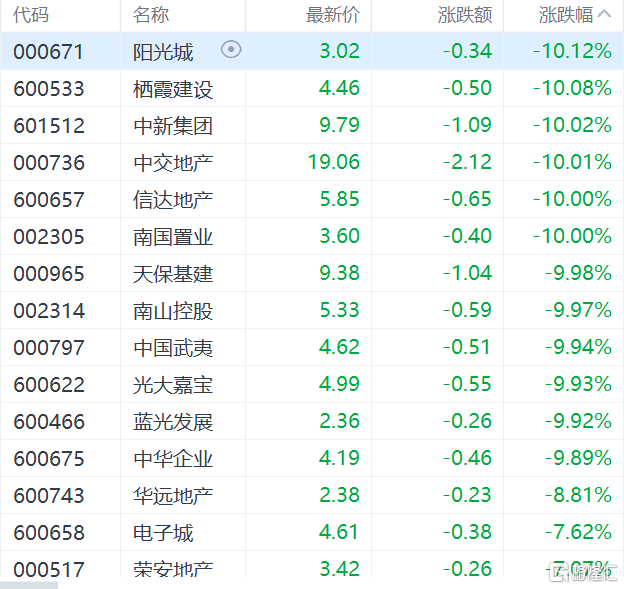This screenshot has width=624, height=589.
Task: Open stock name 中国武夷
Action: [x=173, y=348]
